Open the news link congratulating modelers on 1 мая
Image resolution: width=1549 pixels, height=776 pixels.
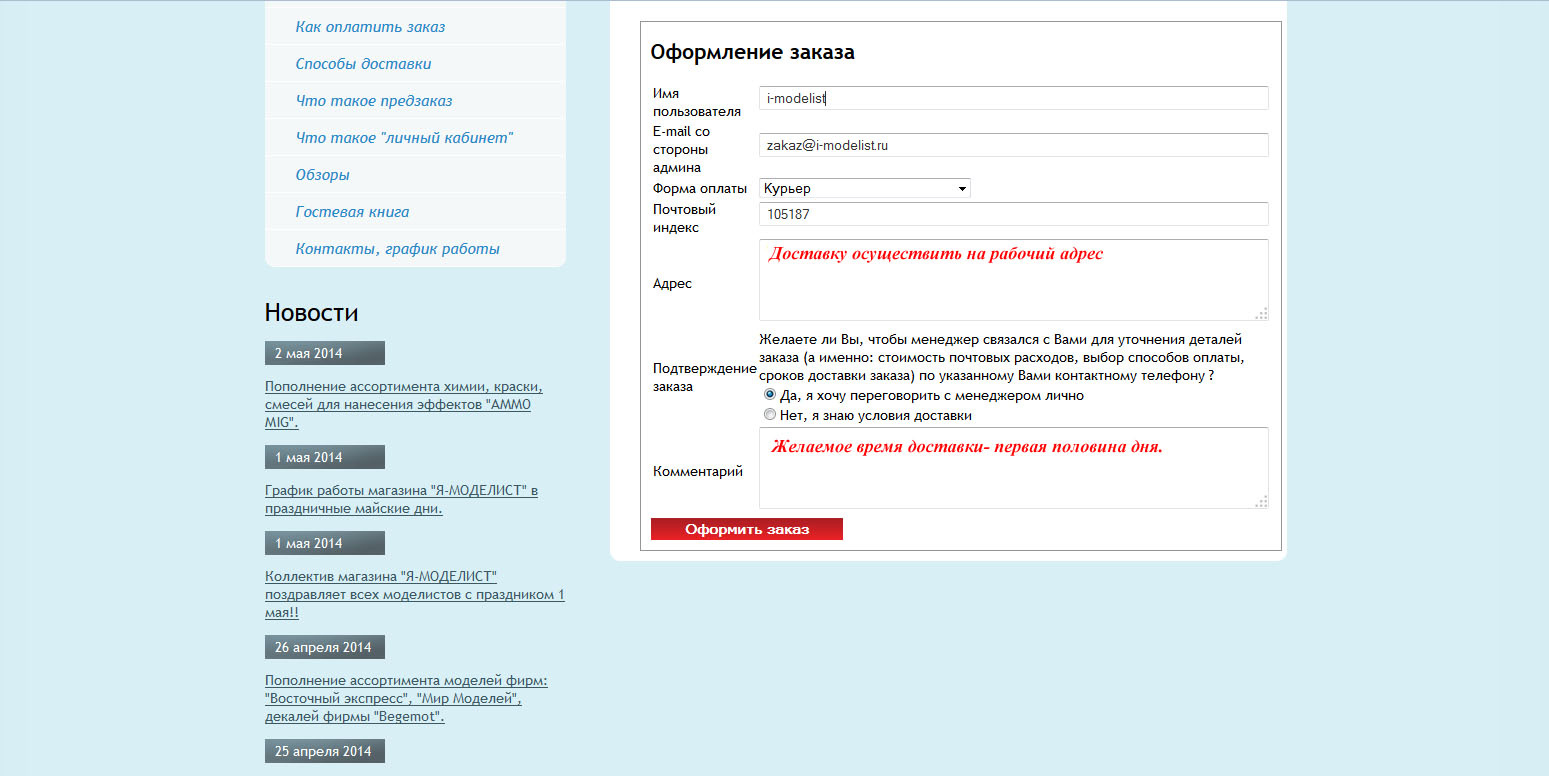415,594
